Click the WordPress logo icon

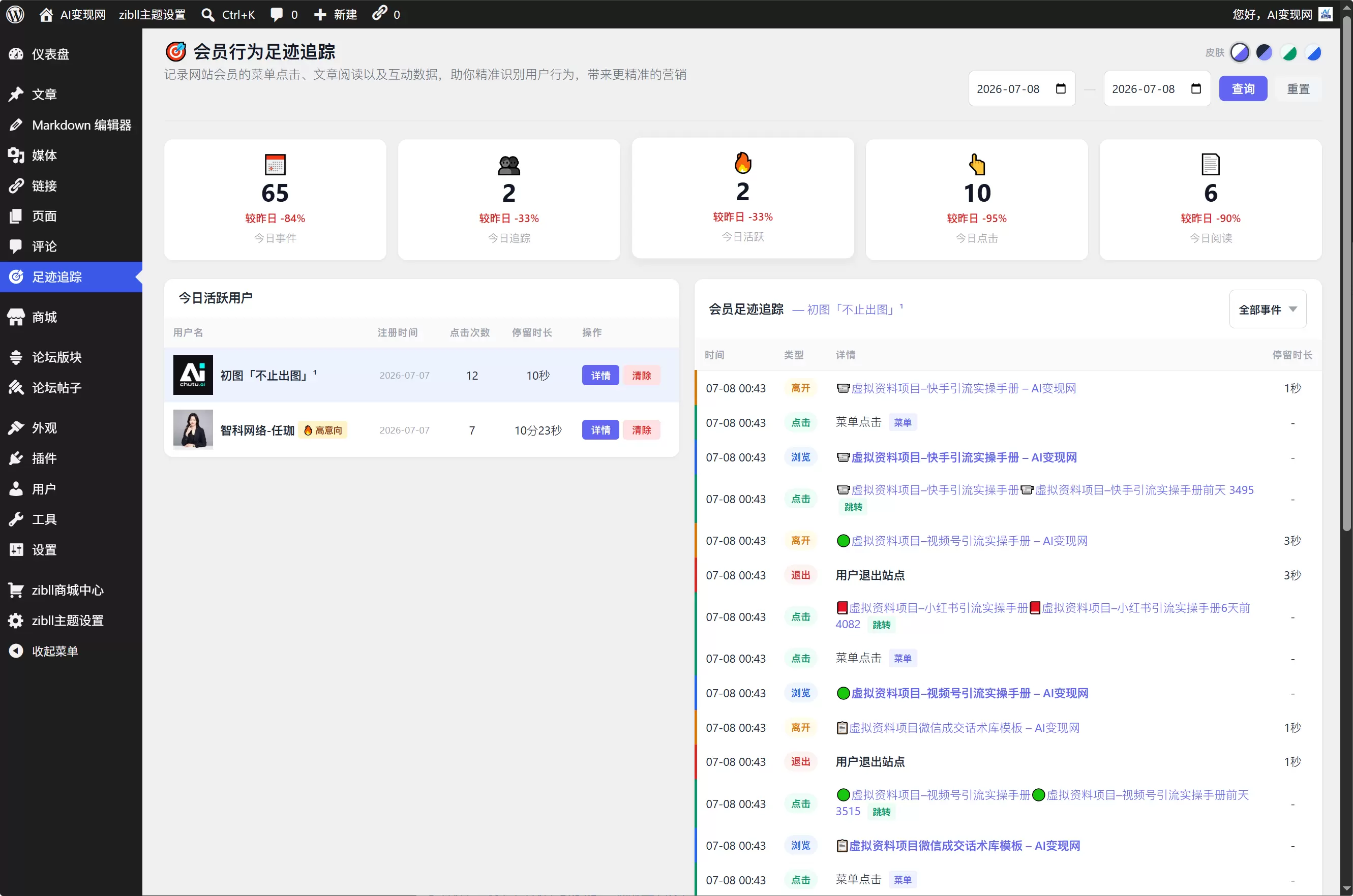tap(15, 14)
